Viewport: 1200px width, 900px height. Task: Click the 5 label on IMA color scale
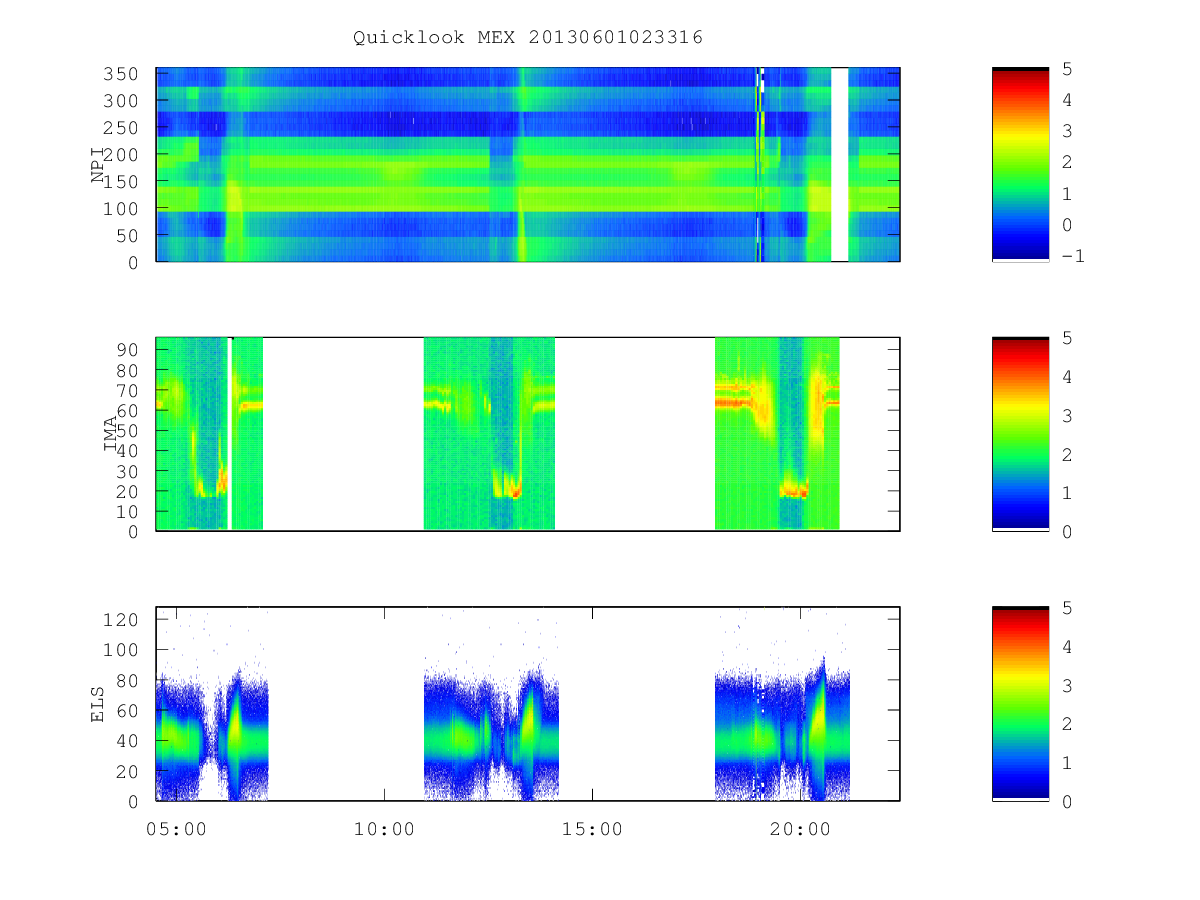coord(1068,339)
